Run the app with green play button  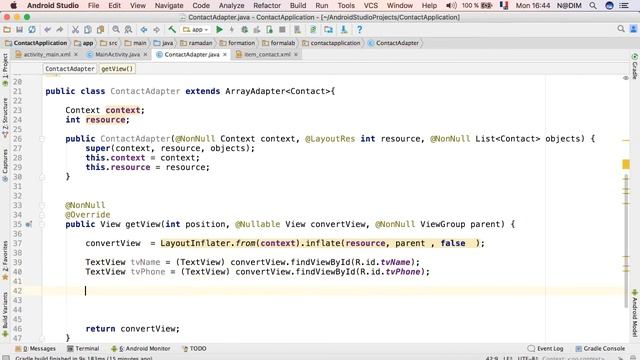coord(219,29)
